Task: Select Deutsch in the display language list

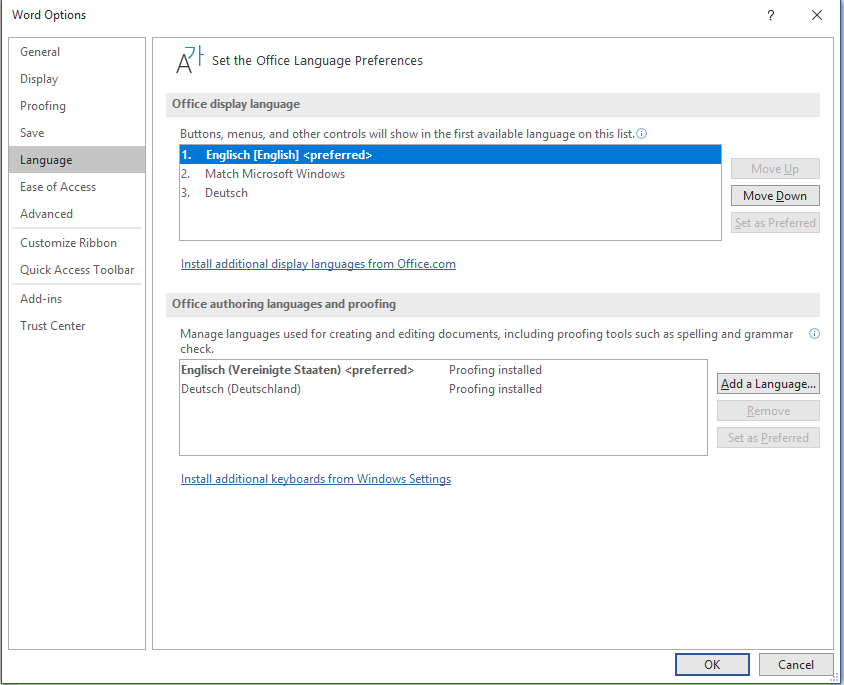Action: (450, 193)
